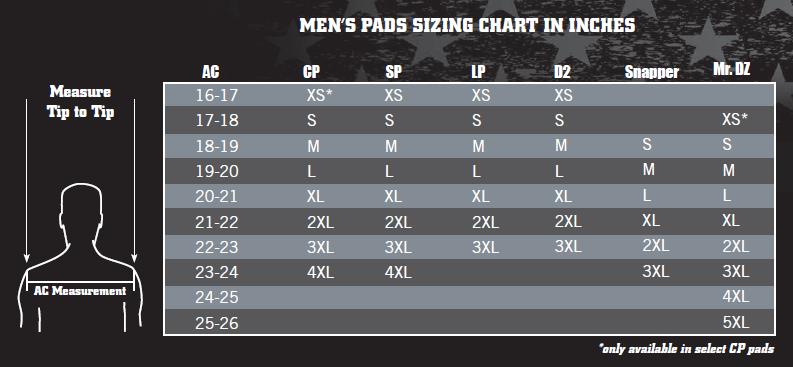Click the Mr. DZ column header
The width and height of the screenshot is (793, 367).
tap(731, 70)
